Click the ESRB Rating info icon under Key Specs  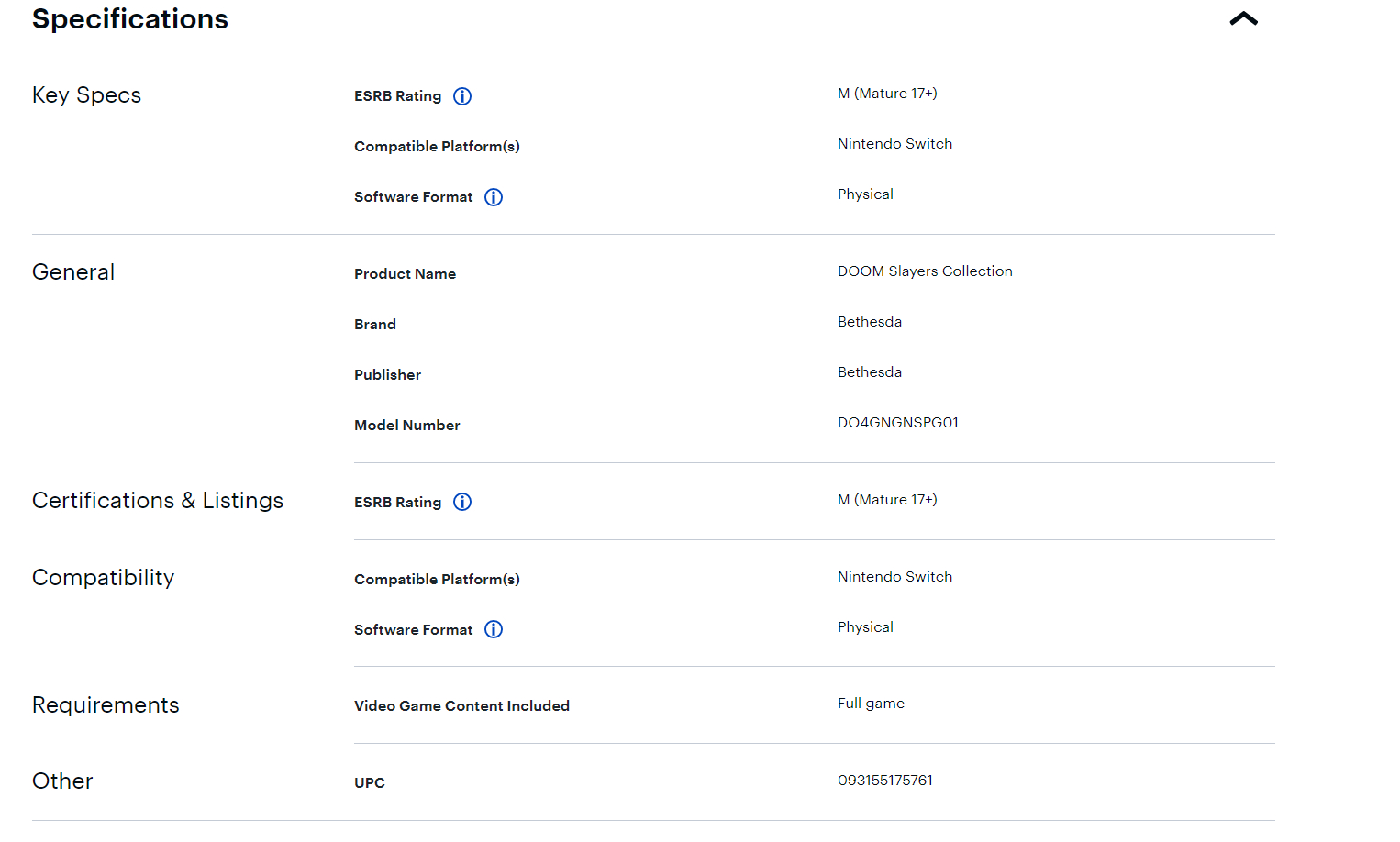462,96
